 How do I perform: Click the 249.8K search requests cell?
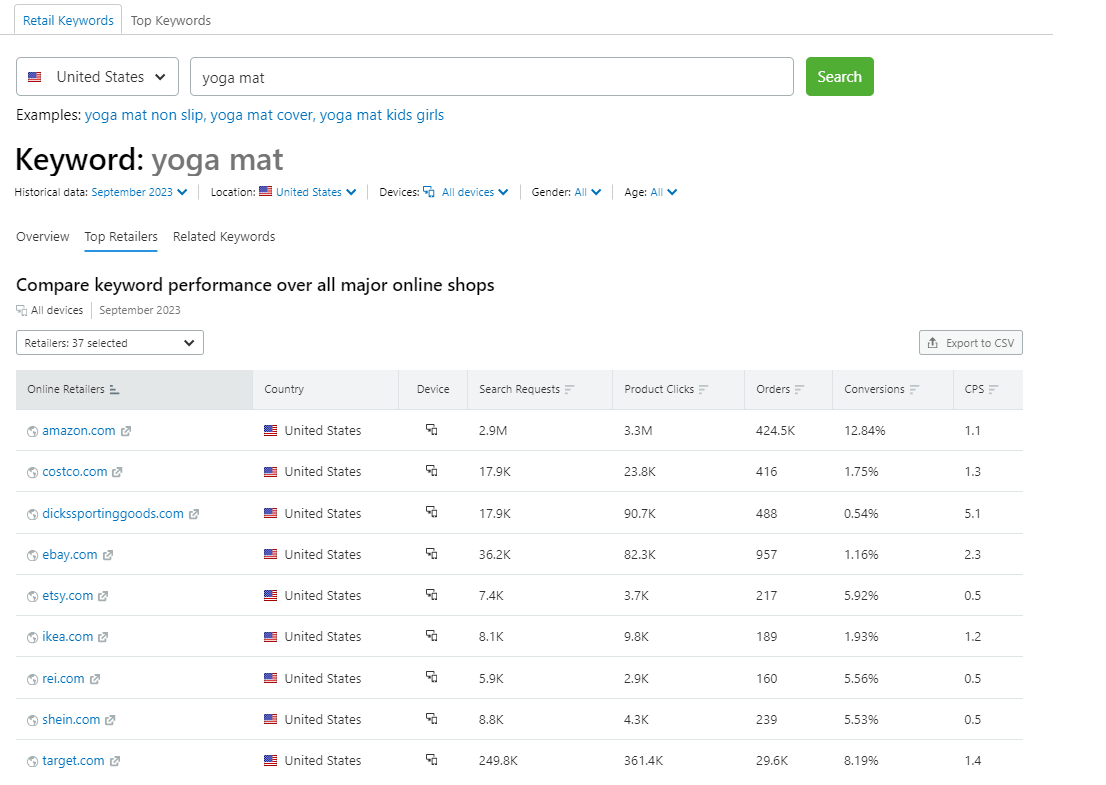(498, 760)
